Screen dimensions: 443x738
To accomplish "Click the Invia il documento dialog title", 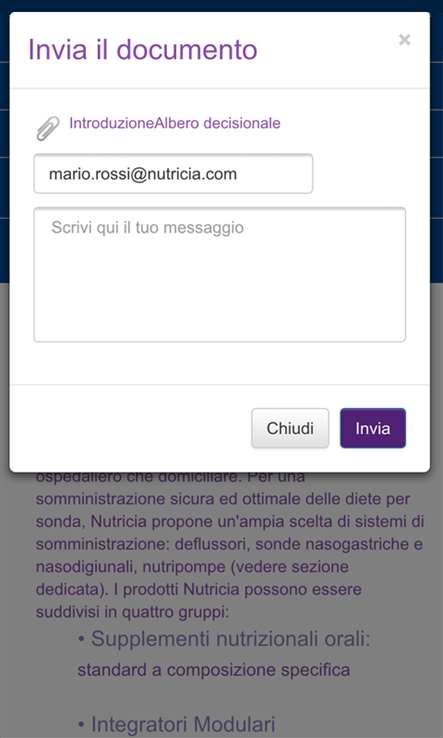I will click(143, 49).
